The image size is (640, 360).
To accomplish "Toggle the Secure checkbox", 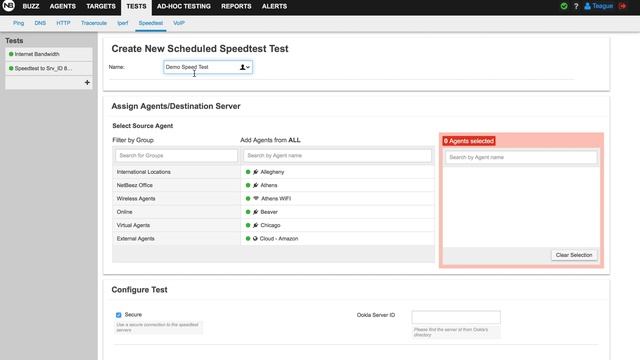I will [118, 315].
